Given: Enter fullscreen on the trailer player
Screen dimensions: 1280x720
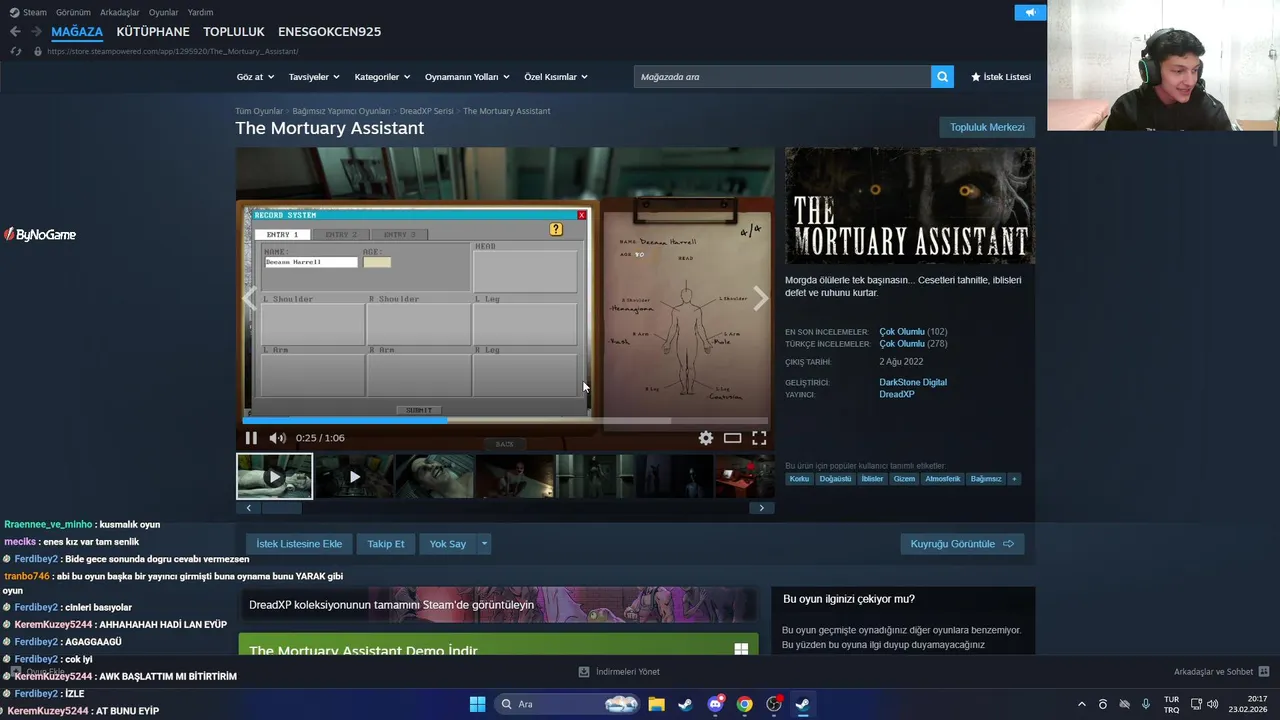Looking at the screenshot, I should (759, 438).
